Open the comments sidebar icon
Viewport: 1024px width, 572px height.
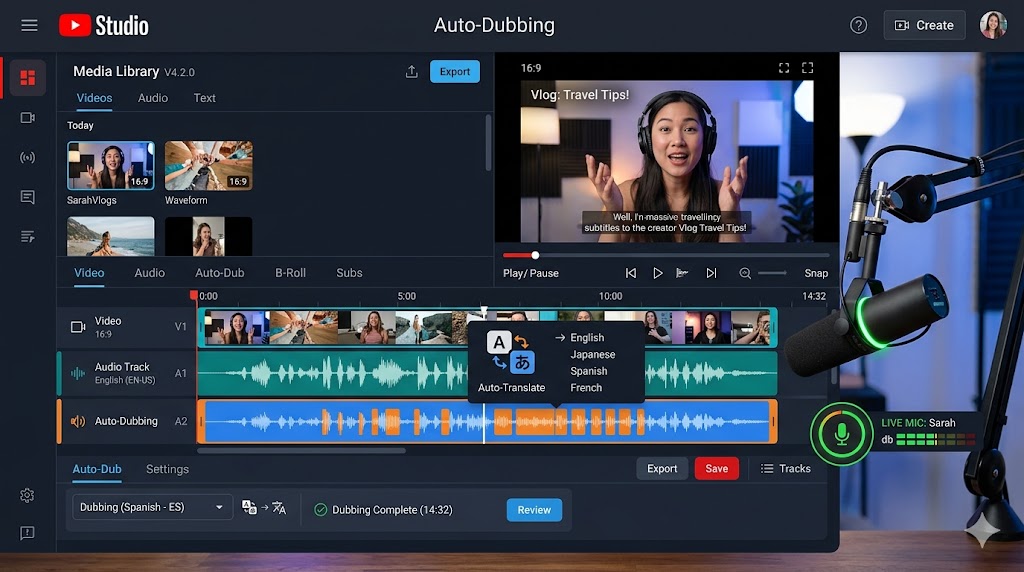click(x=27, y=197)
